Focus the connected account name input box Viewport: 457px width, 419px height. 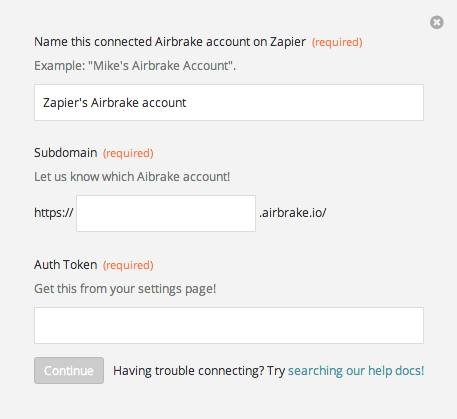pos(229,102)
